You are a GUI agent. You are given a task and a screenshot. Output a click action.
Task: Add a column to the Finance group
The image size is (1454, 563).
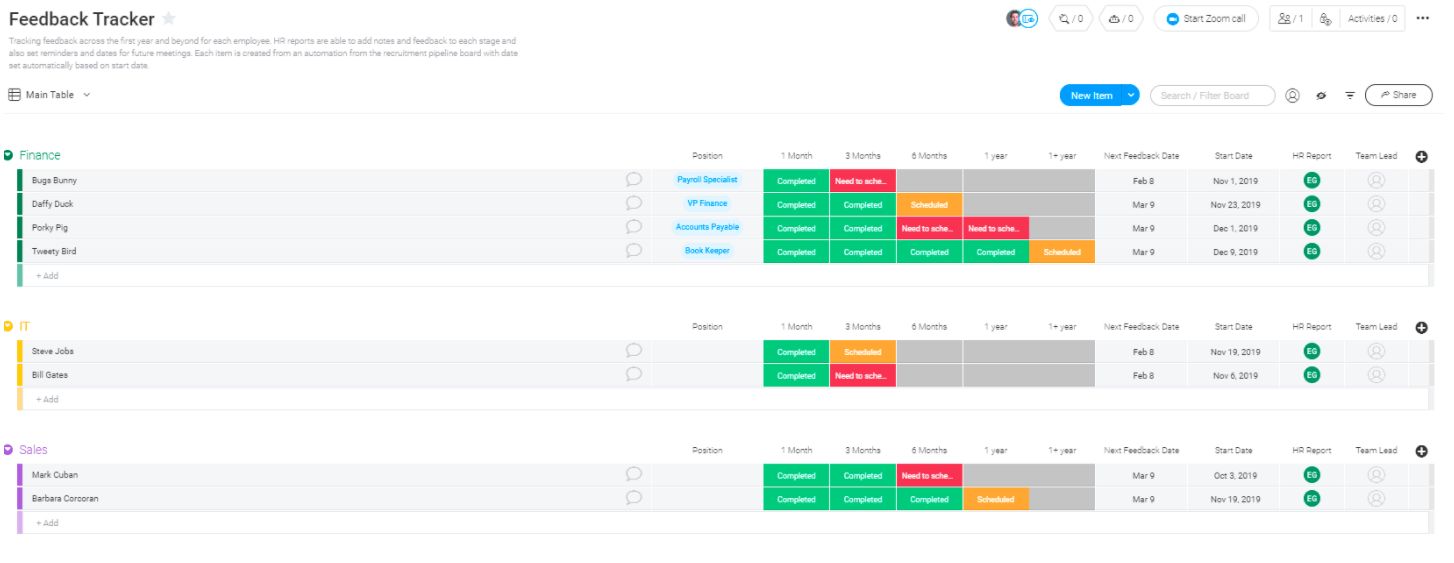tap(1421, 156)
